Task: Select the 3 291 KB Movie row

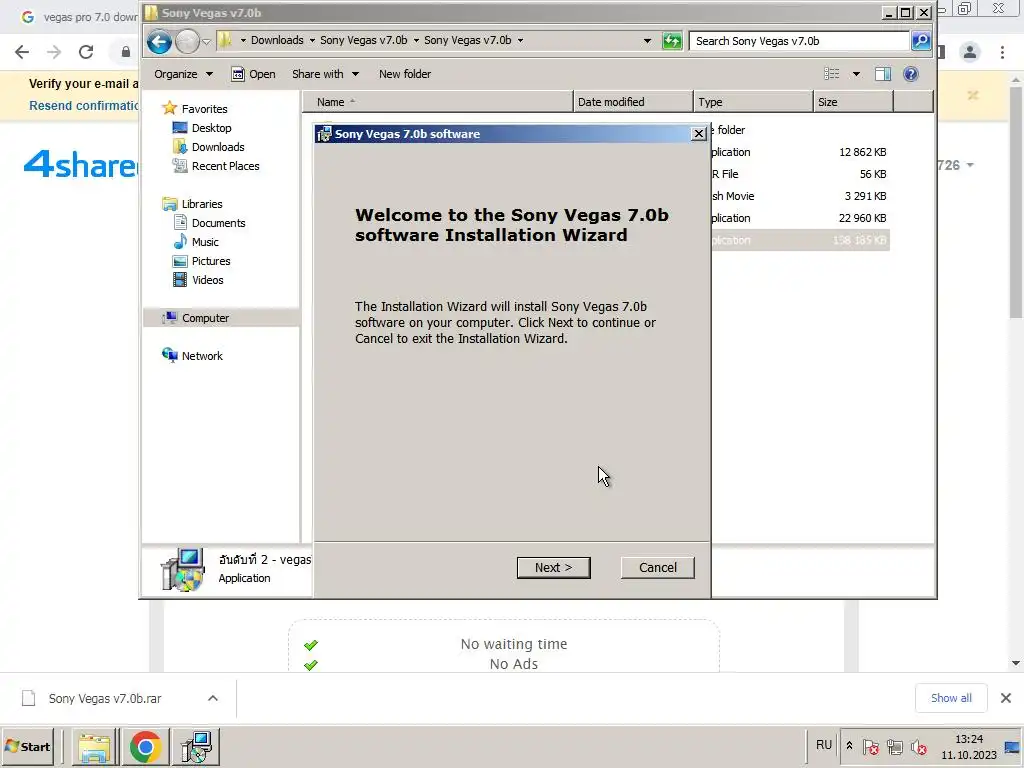Action: click(800, 196)
